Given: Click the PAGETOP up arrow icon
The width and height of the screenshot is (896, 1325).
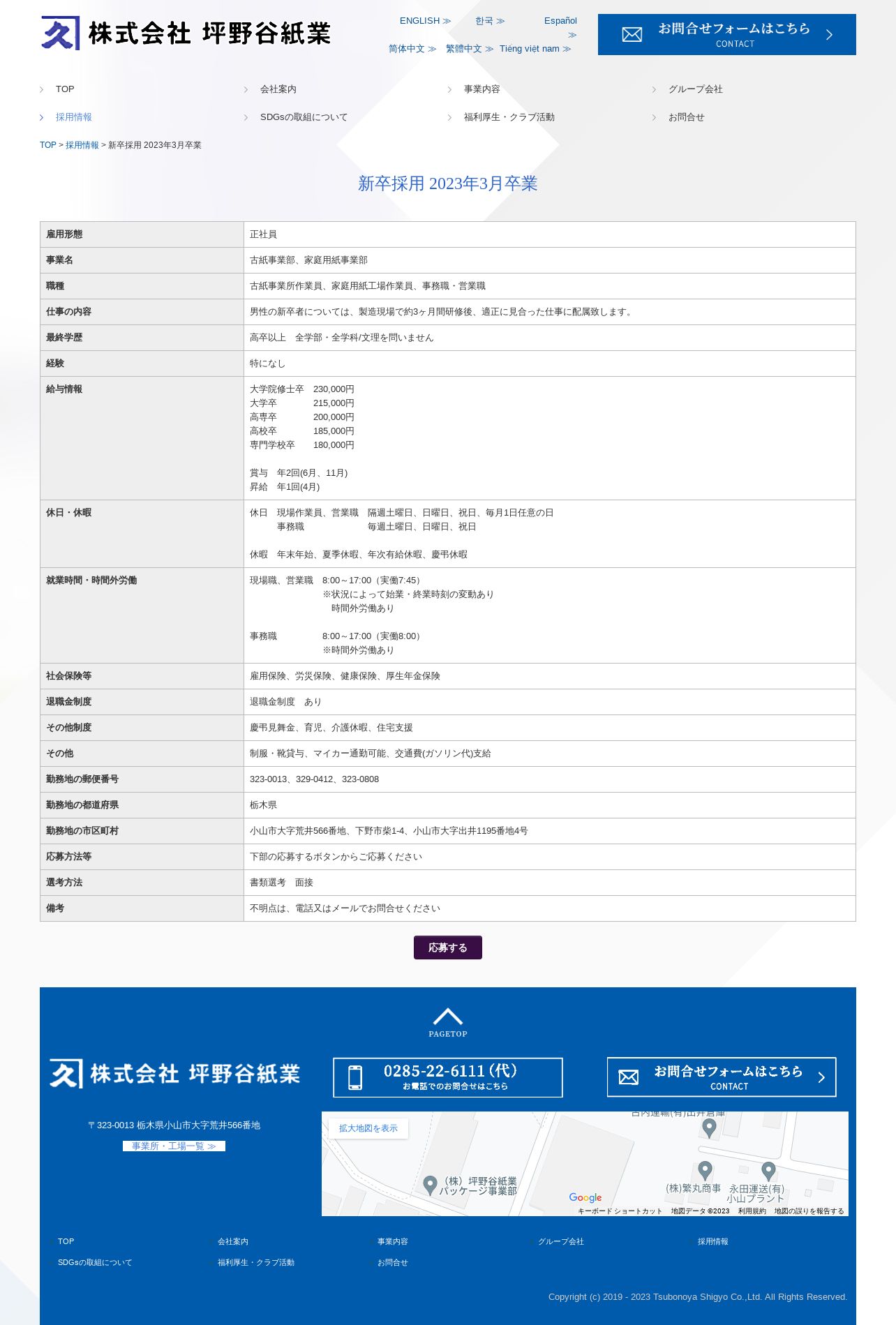Looking at the screenshot, I should click(x=448, y=1022).
